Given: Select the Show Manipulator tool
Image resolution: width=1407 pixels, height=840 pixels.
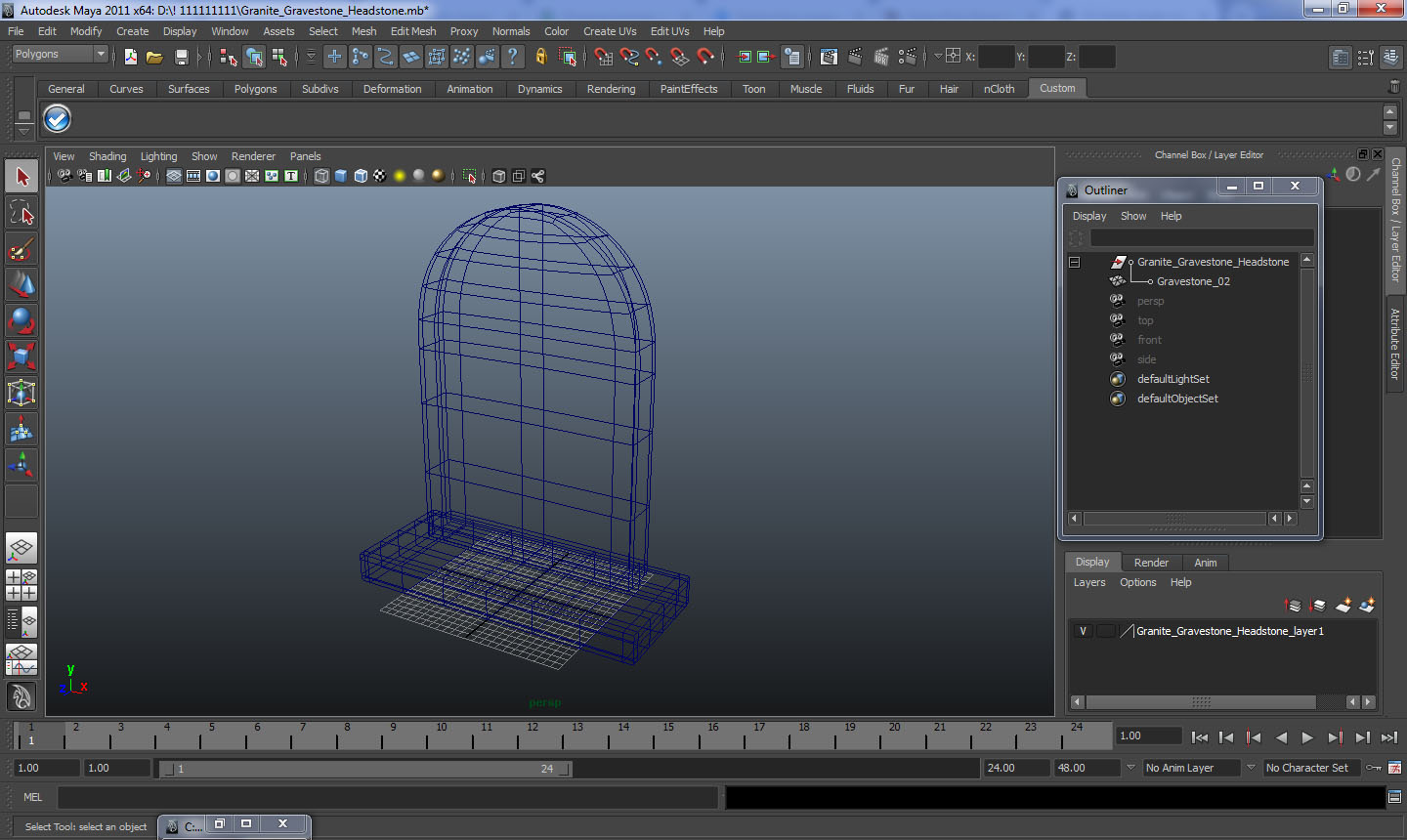Looking at the screenshot, I should click(x=21, y=465).
